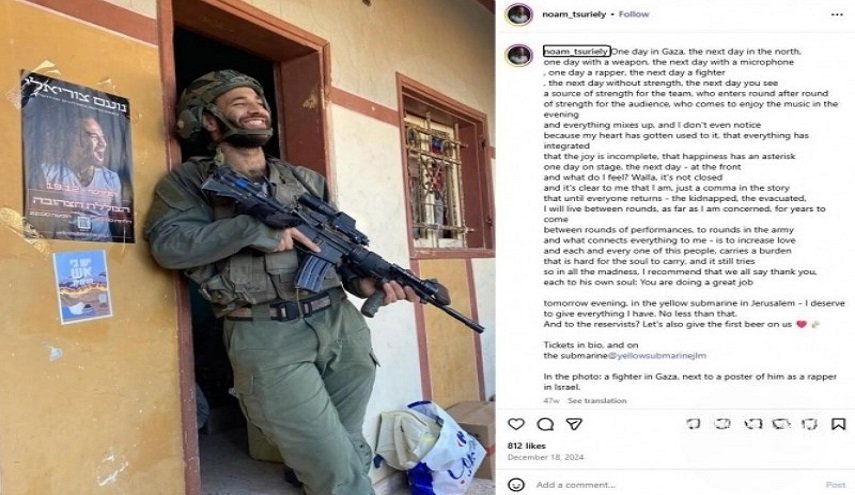This screenshot has height=495, width=855.
Task: Click the soldier photo in the post
Action: coord(248,248)
